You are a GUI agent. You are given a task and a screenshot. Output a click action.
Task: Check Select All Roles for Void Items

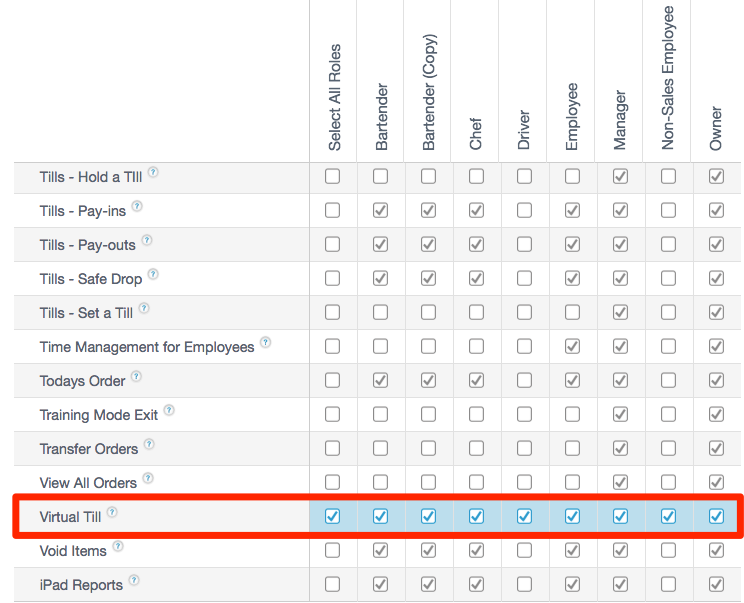[332, 550]
